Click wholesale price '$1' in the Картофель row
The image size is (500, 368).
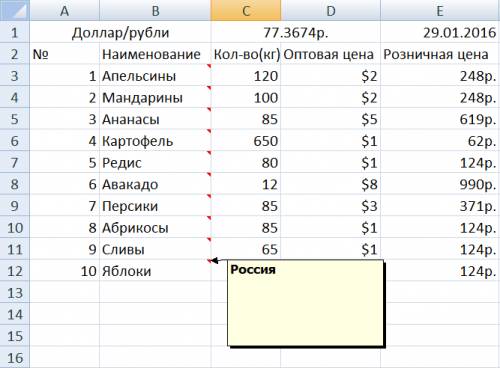(x=331, y=140)
